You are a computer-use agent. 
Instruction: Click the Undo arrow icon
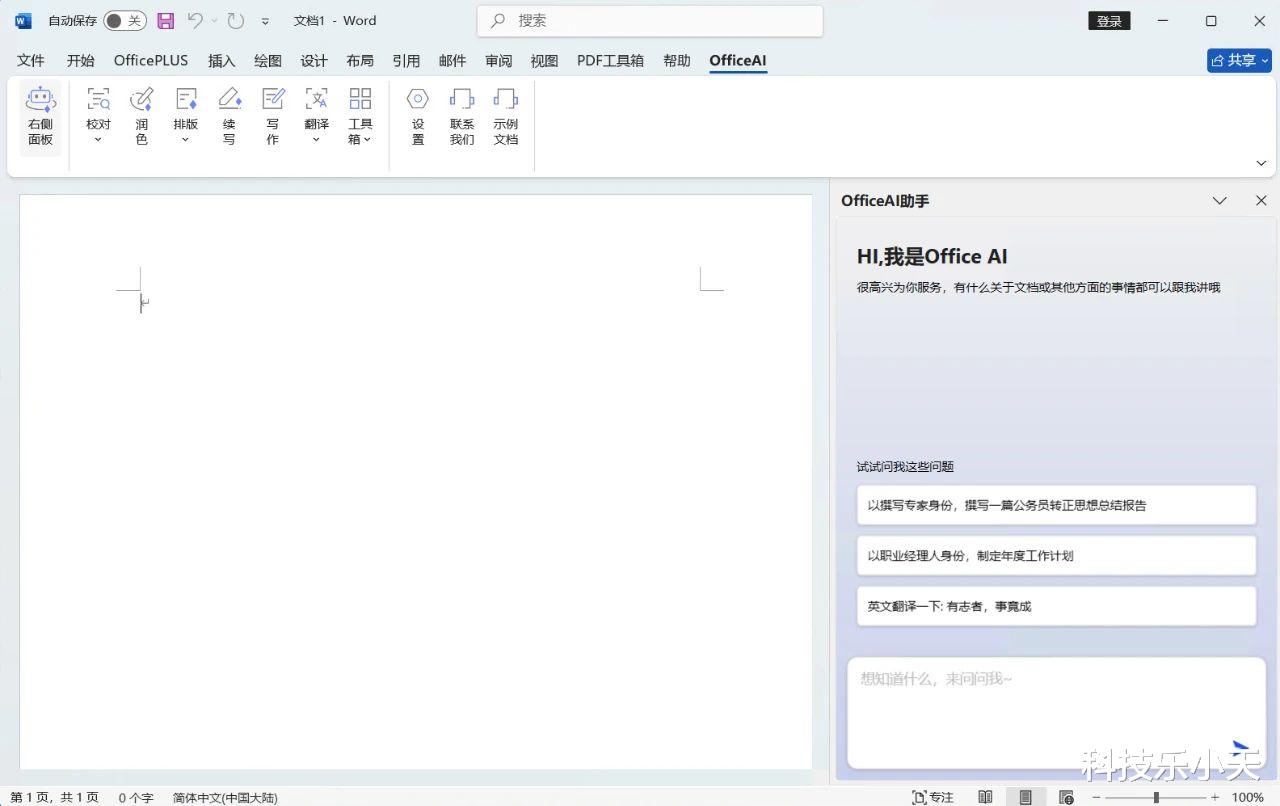(x=196, y=20)
